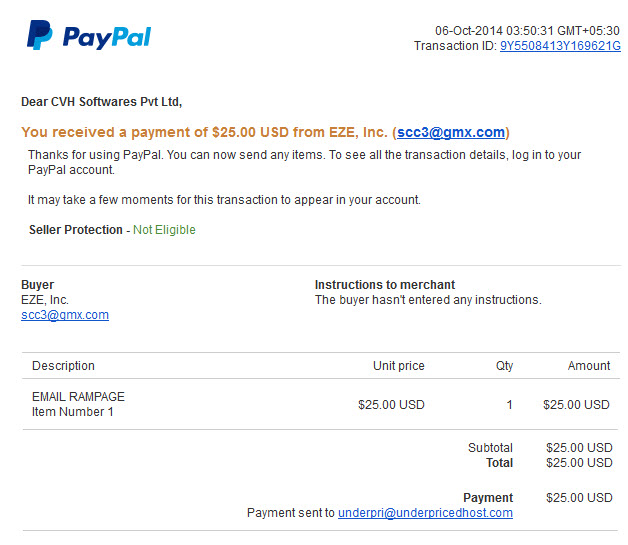Click the Item Number 1 text

pyautogui.click(x=72, y=412)
